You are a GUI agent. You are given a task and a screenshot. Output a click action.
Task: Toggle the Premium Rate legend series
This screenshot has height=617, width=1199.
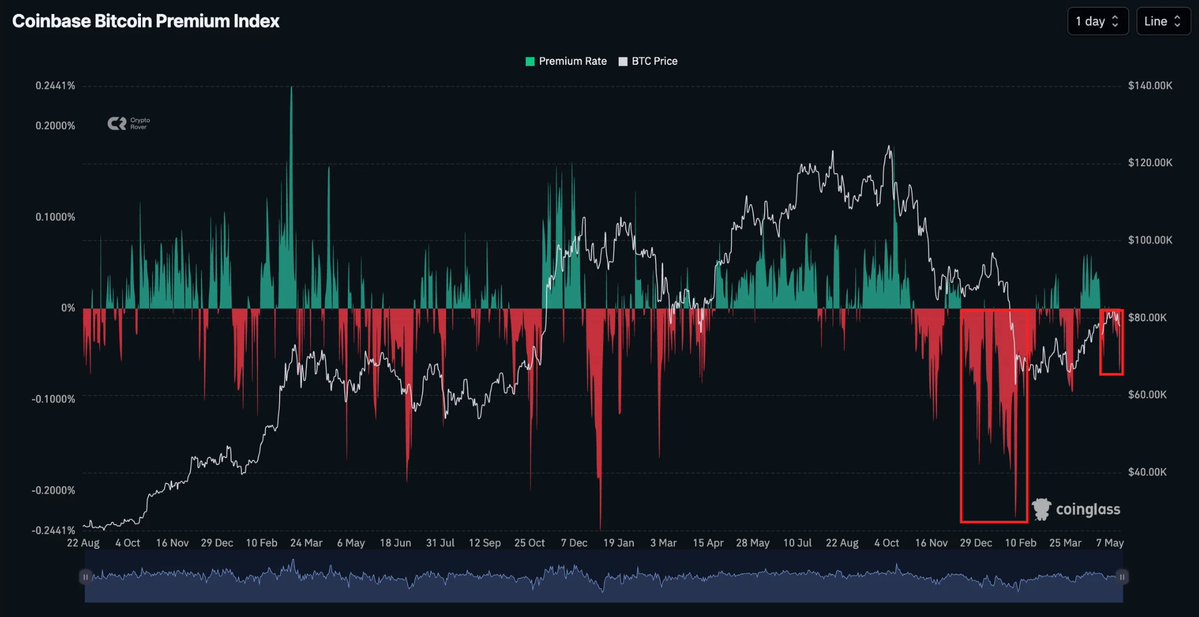click(x=566, y=61)
